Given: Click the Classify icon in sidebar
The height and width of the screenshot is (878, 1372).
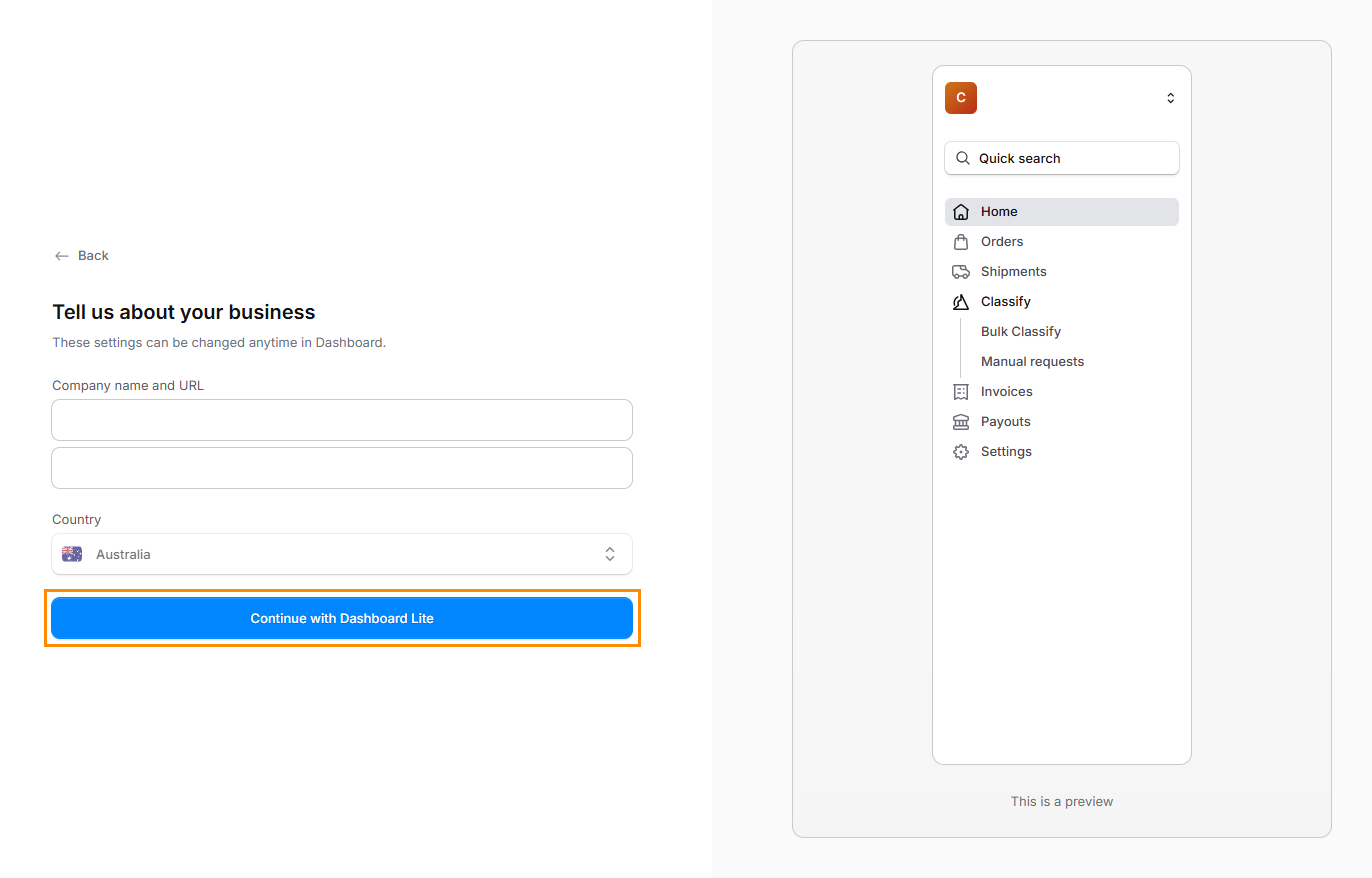Looking at the screenshot, I should (961, 302).
